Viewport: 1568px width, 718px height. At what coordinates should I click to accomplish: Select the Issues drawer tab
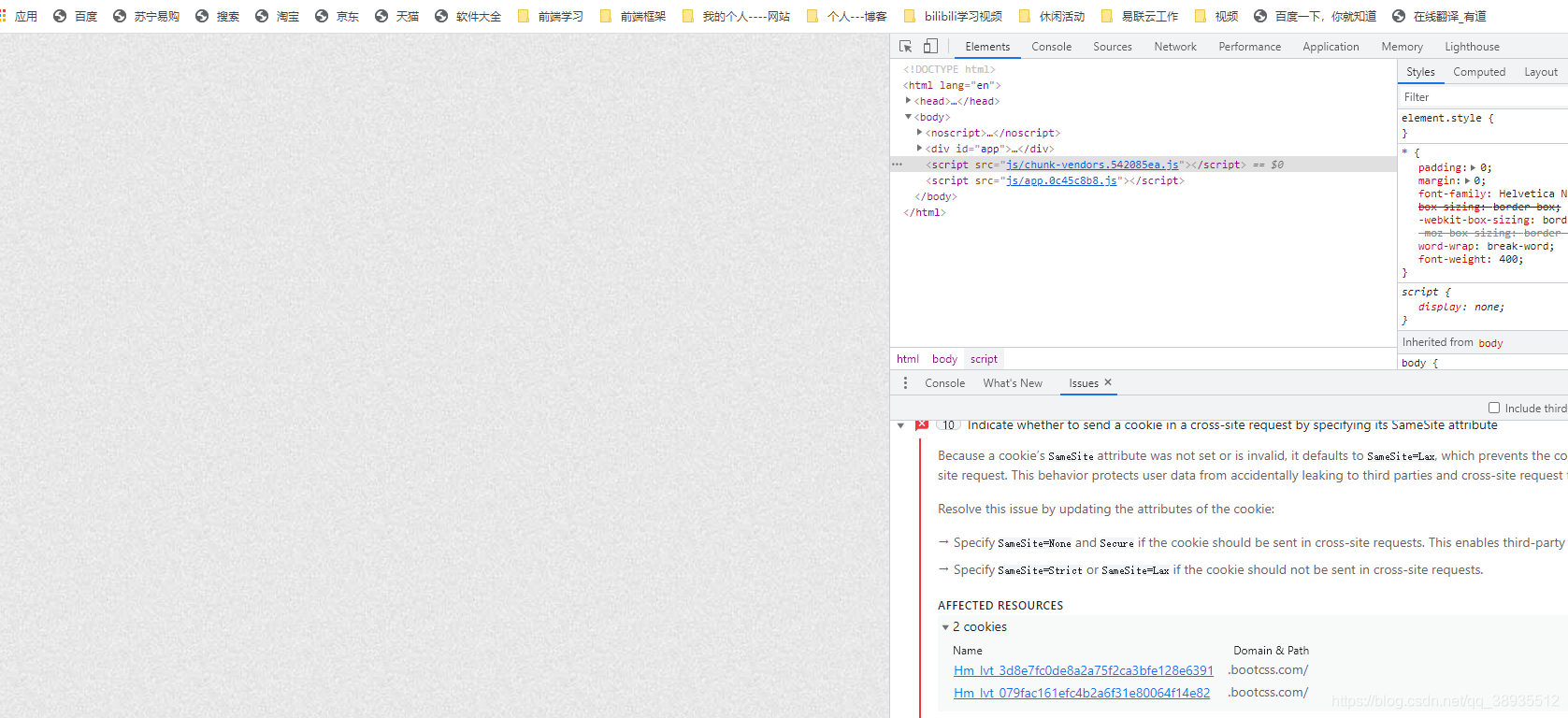click(x=1084, y=383)
